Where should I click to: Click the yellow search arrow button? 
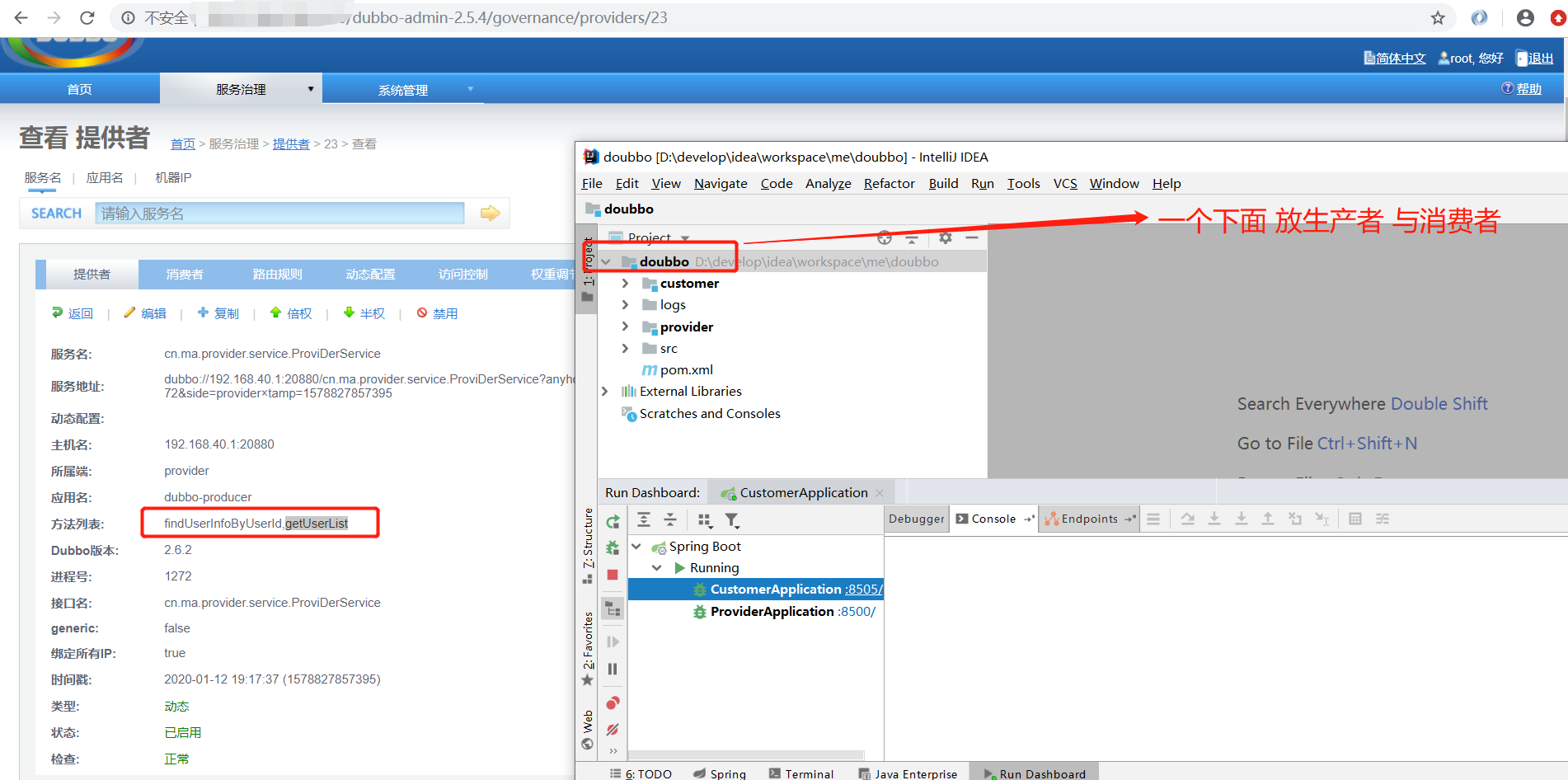pos(490,214)
